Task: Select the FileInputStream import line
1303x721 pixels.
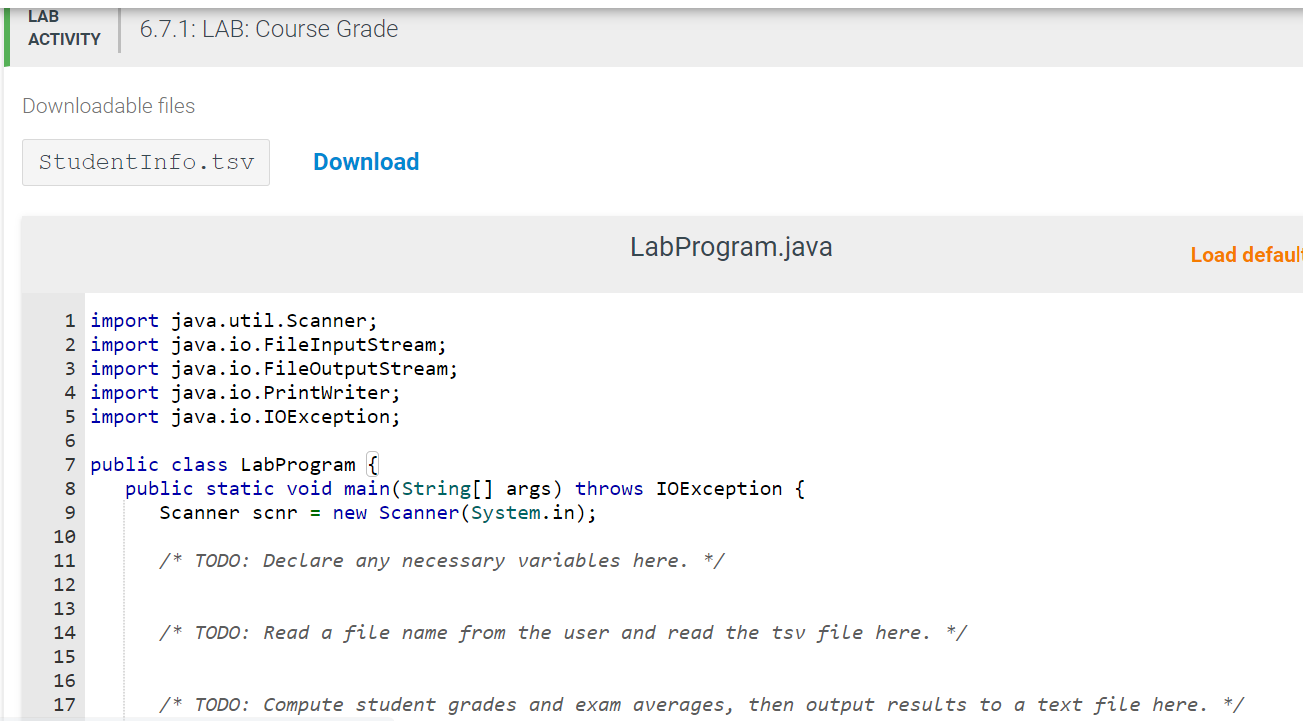Action: click(268, 344)
